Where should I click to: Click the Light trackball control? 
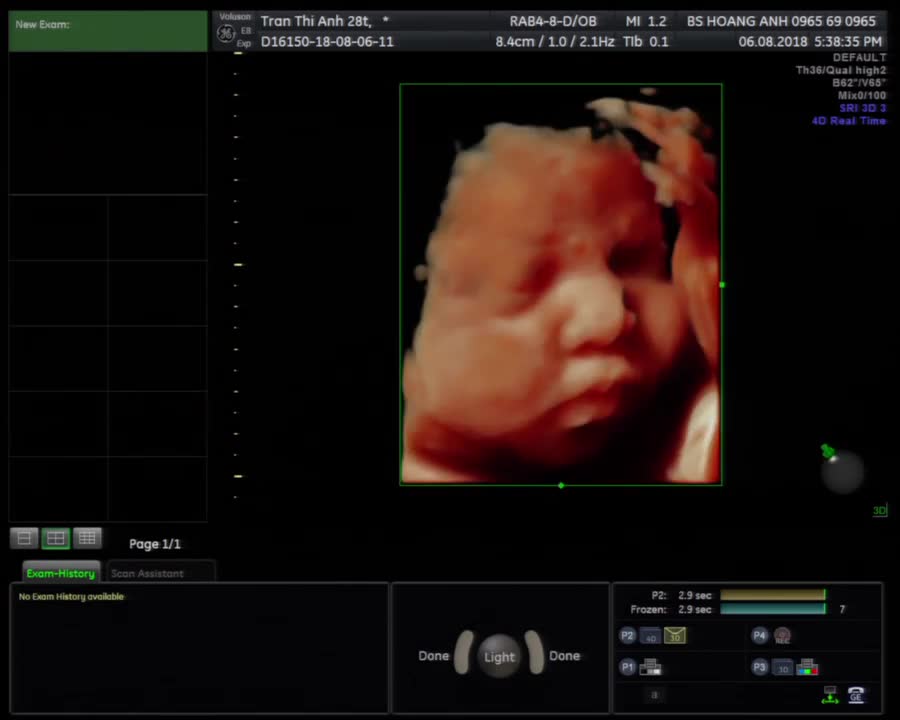pos(499,656)
